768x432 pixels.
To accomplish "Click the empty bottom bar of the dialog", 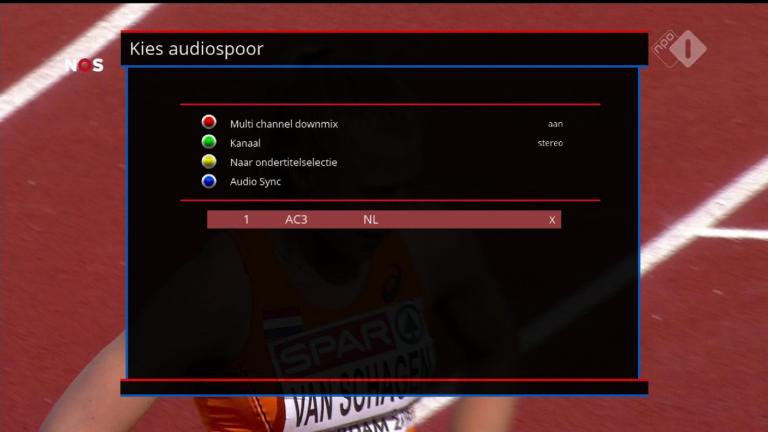I will [384, 387].
